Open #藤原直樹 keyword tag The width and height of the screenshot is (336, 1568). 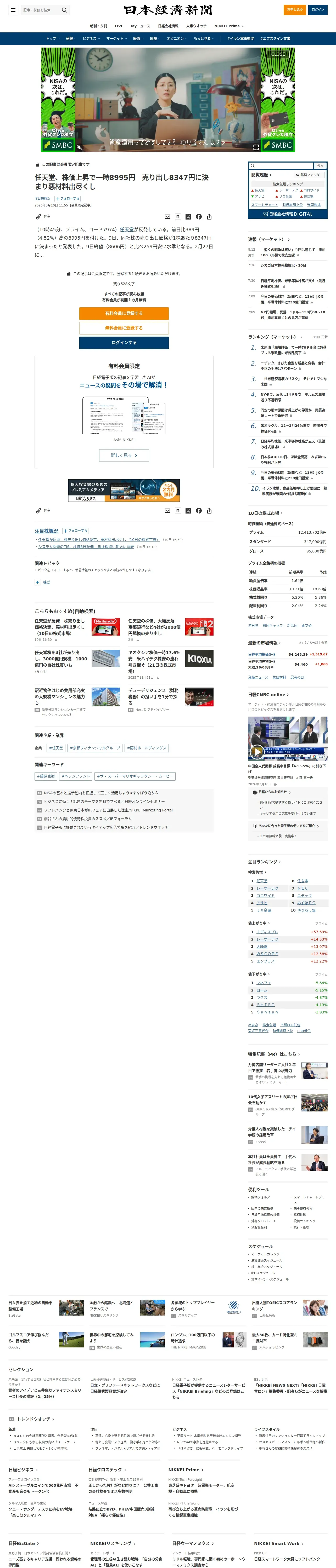click(46, 777)
